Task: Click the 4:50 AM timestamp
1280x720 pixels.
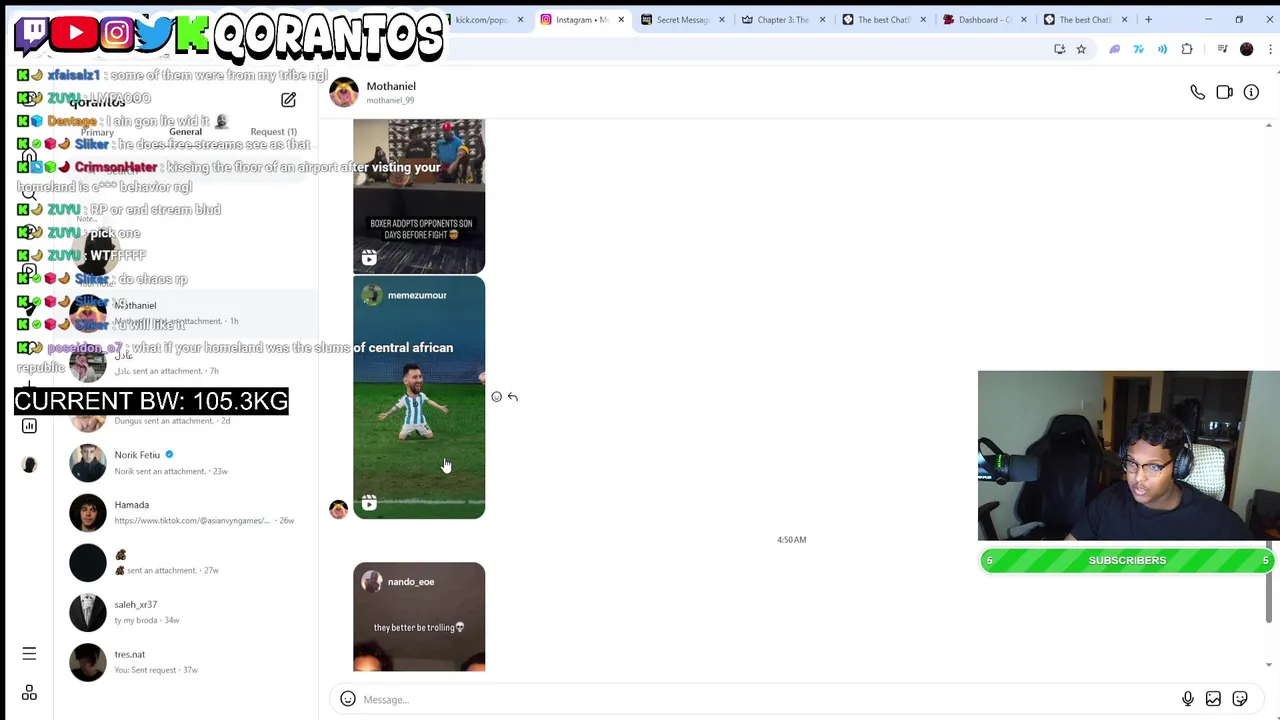Action: [792, 540]
